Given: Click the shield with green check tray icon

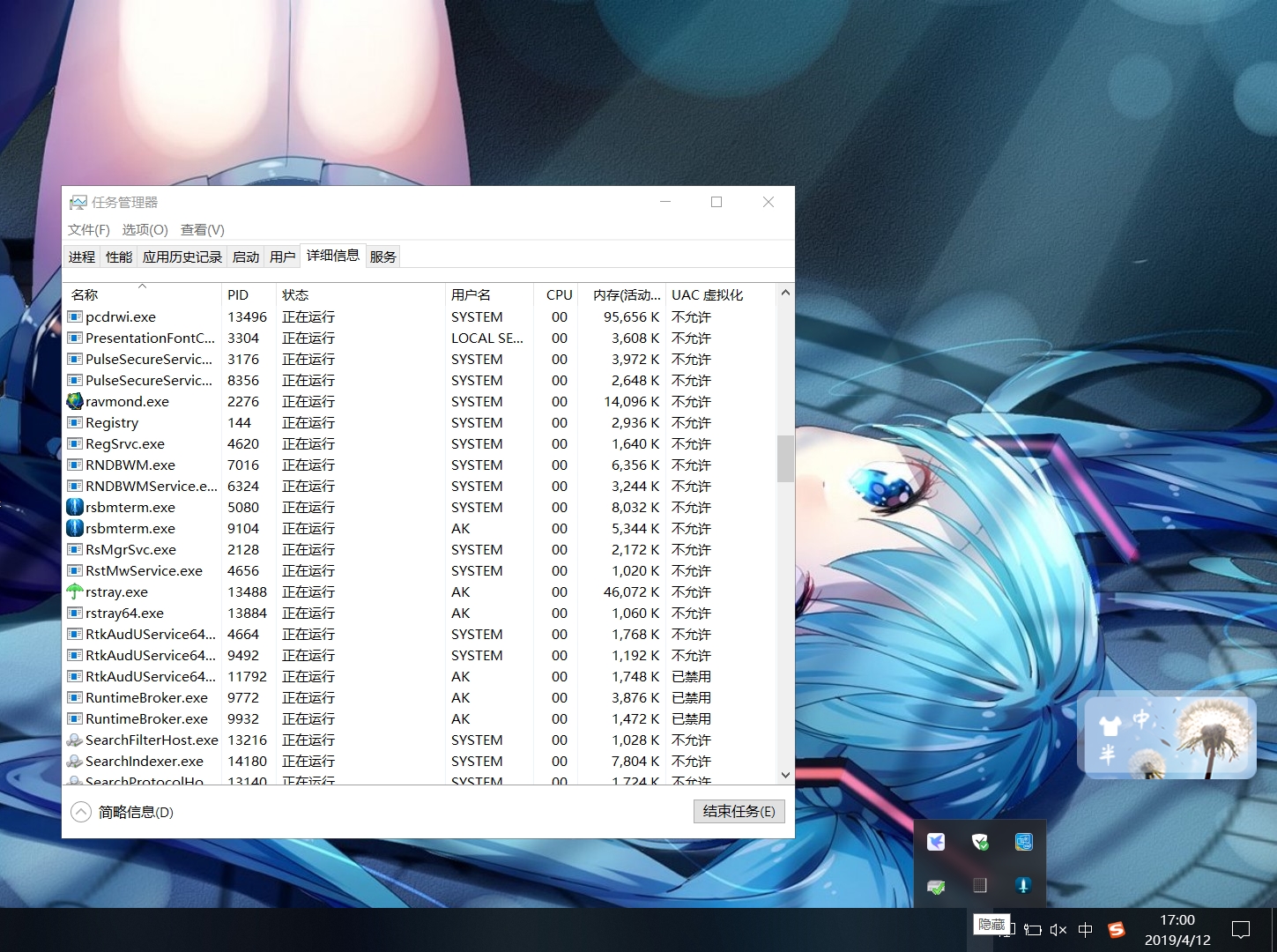Looking at the screenshot, I should tap(980, 842).
